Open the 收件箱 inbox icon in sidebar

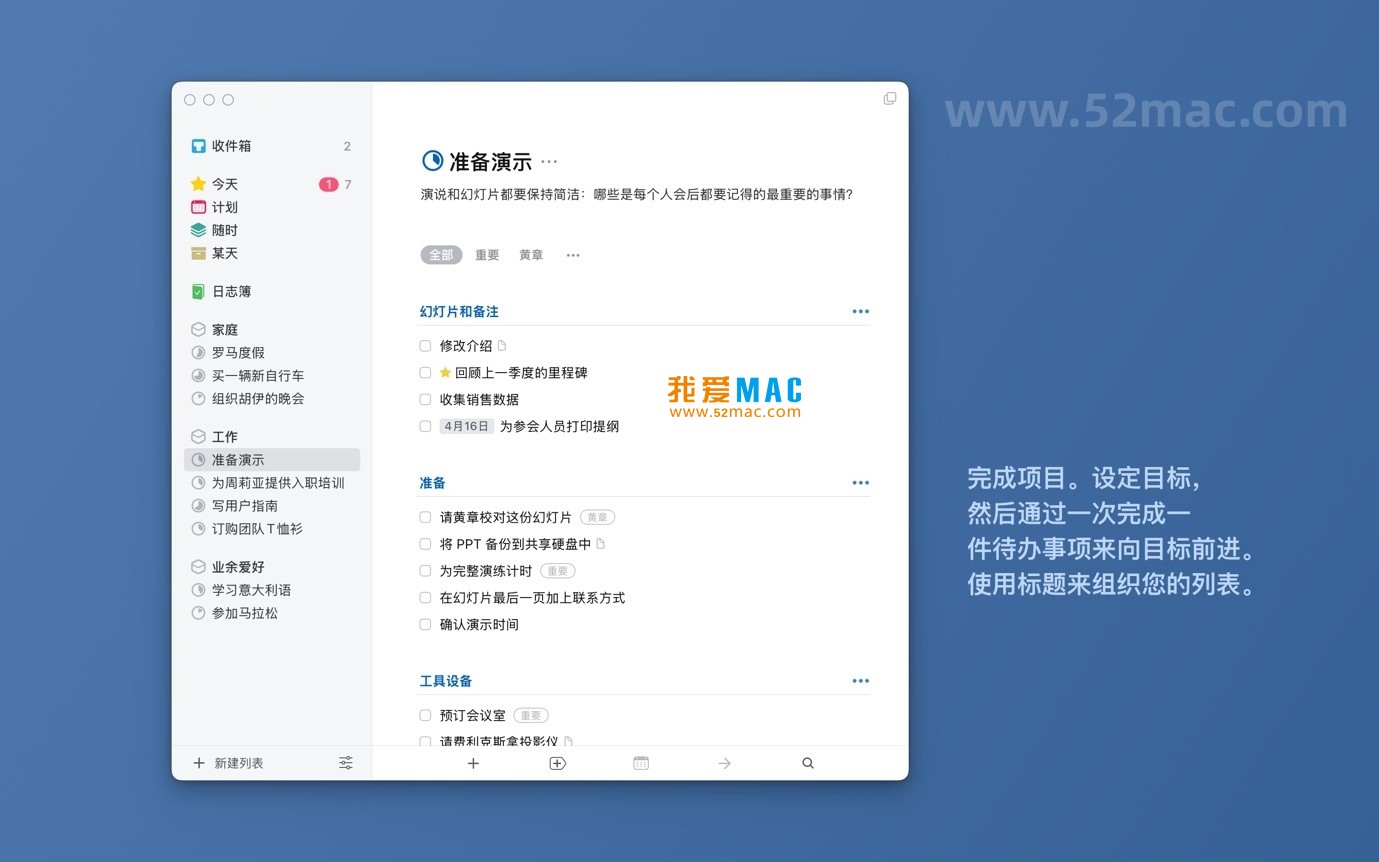(197, 145)
